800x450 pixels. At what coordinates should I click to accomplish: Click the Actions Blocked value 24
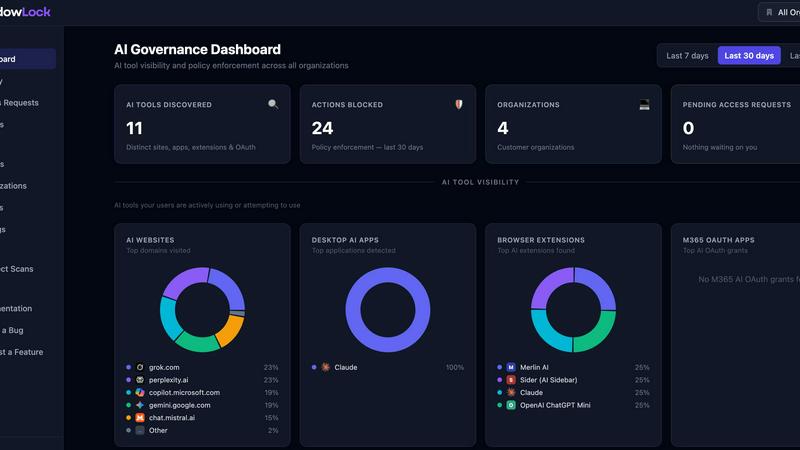(x=322, y=128)
